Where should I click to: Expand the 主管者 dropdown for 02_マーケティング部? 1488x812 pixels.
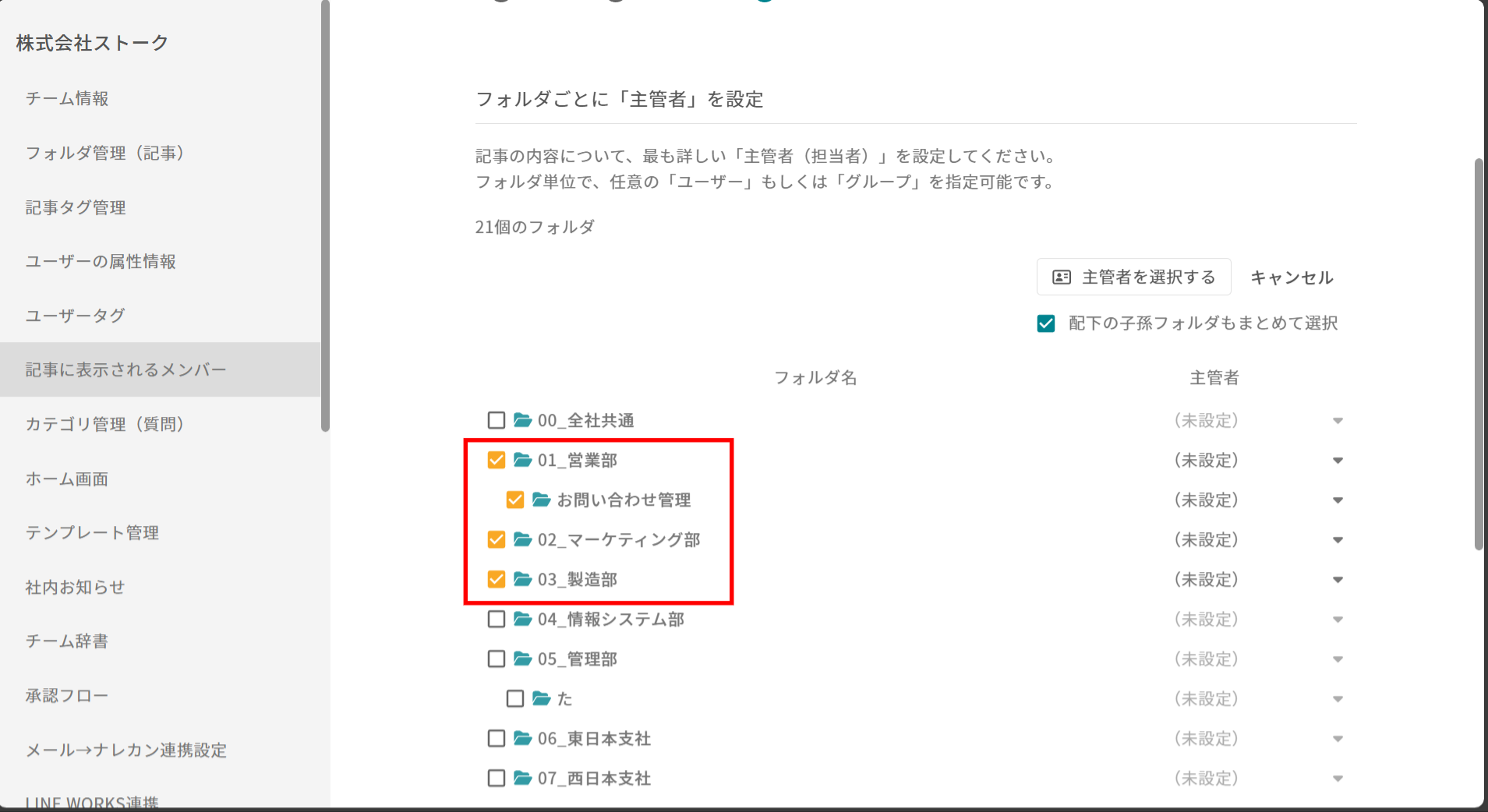tap(1337, 540)
